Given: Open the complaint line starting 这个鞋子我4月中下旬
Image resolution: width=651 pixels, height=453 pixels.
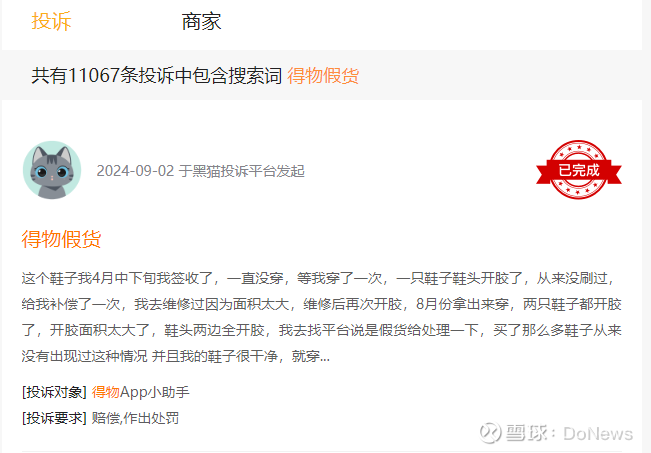Looking at the screenshot, I should pyautogui.click(x=318, y=278).
